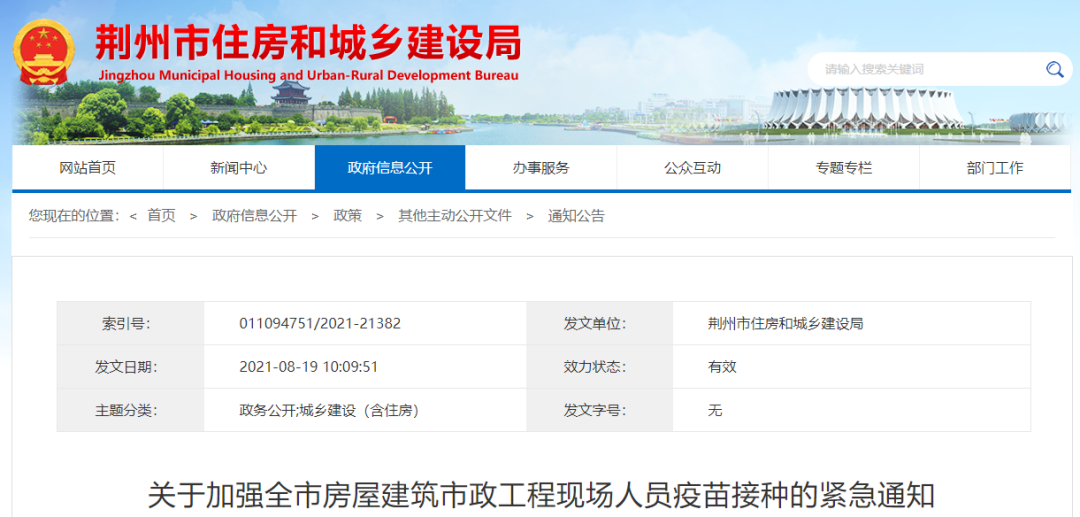Select the 政府信息公开 navigation tab
The width and height of the screenshot is (1080, 517).
pyautogui.click(x=390, y=168)
